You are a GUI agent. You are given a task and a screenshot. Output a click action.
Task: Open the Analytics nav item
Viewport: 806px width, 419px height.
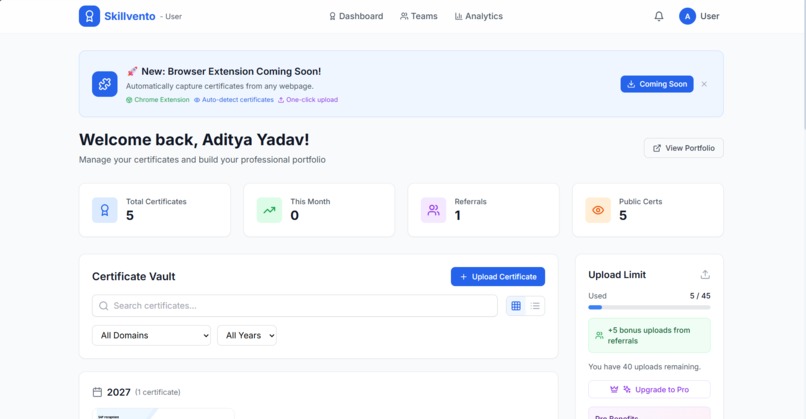coord(479,16)
